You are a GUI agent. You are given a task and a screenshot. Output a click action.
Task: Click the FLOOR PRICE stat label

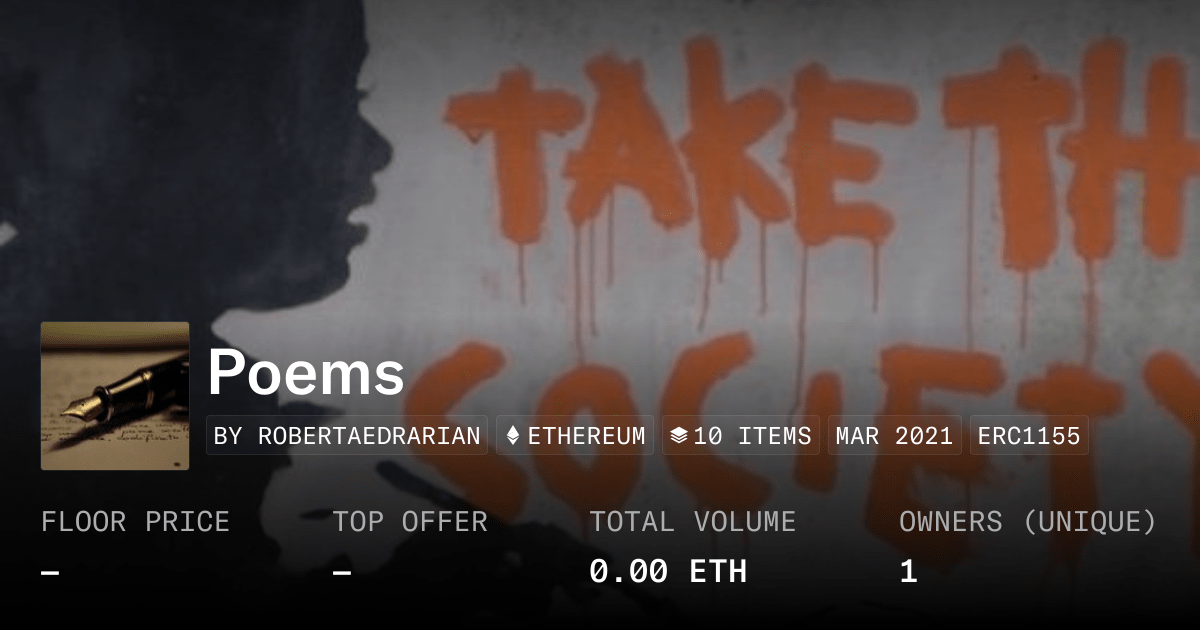pos(135,522)
